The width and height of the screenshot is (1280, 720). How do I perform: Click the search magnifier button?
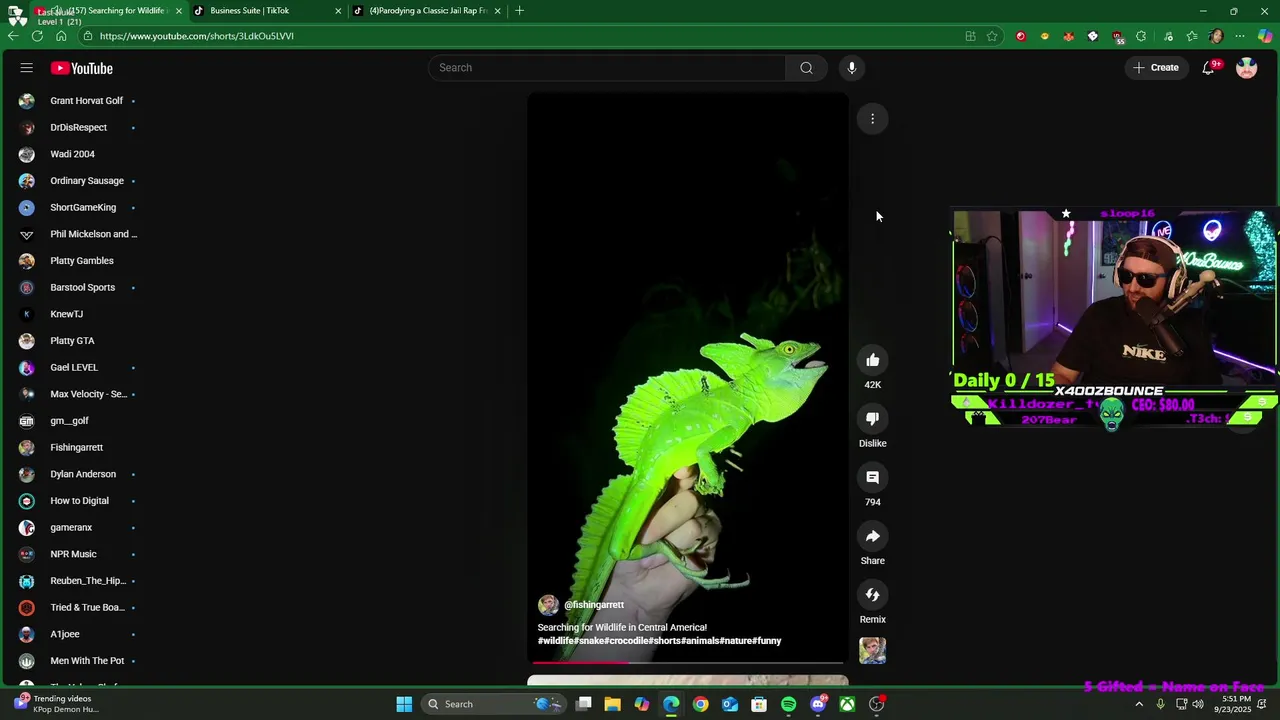pos(806,68)
